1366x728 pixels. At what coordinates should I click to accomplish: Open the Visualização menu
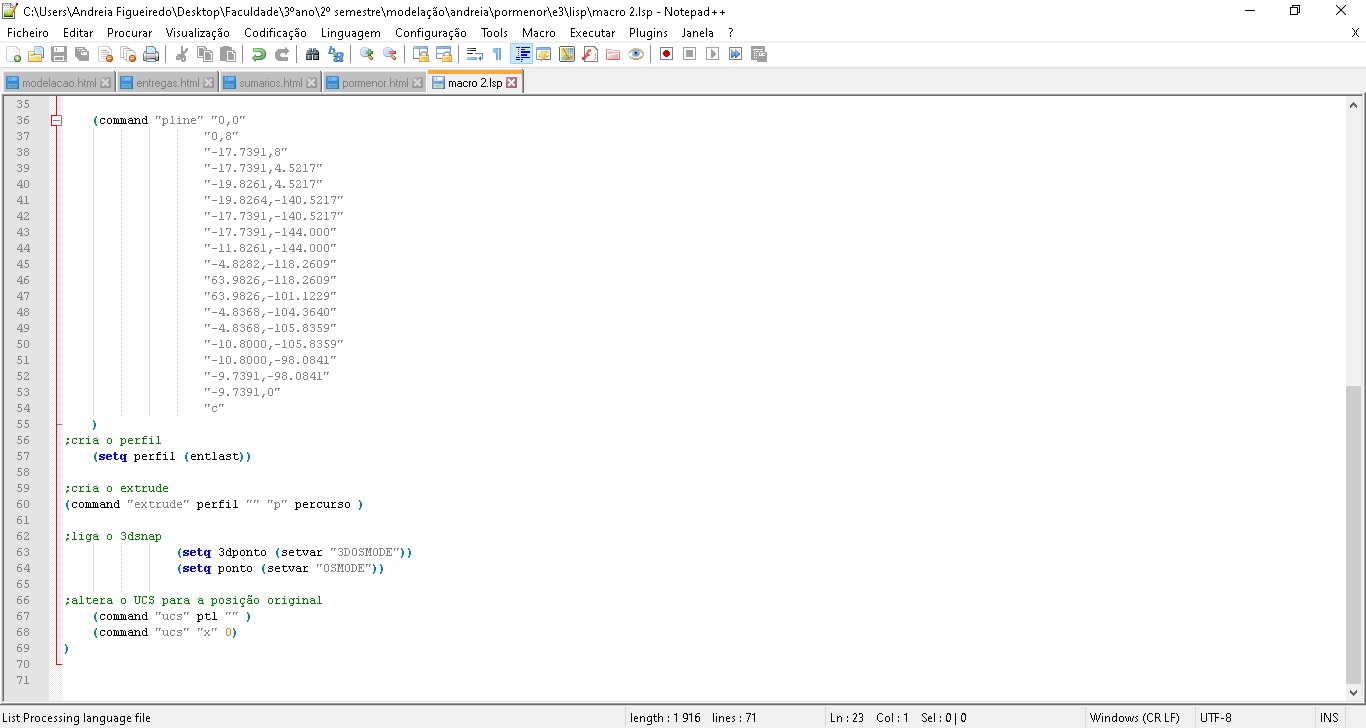197,33
